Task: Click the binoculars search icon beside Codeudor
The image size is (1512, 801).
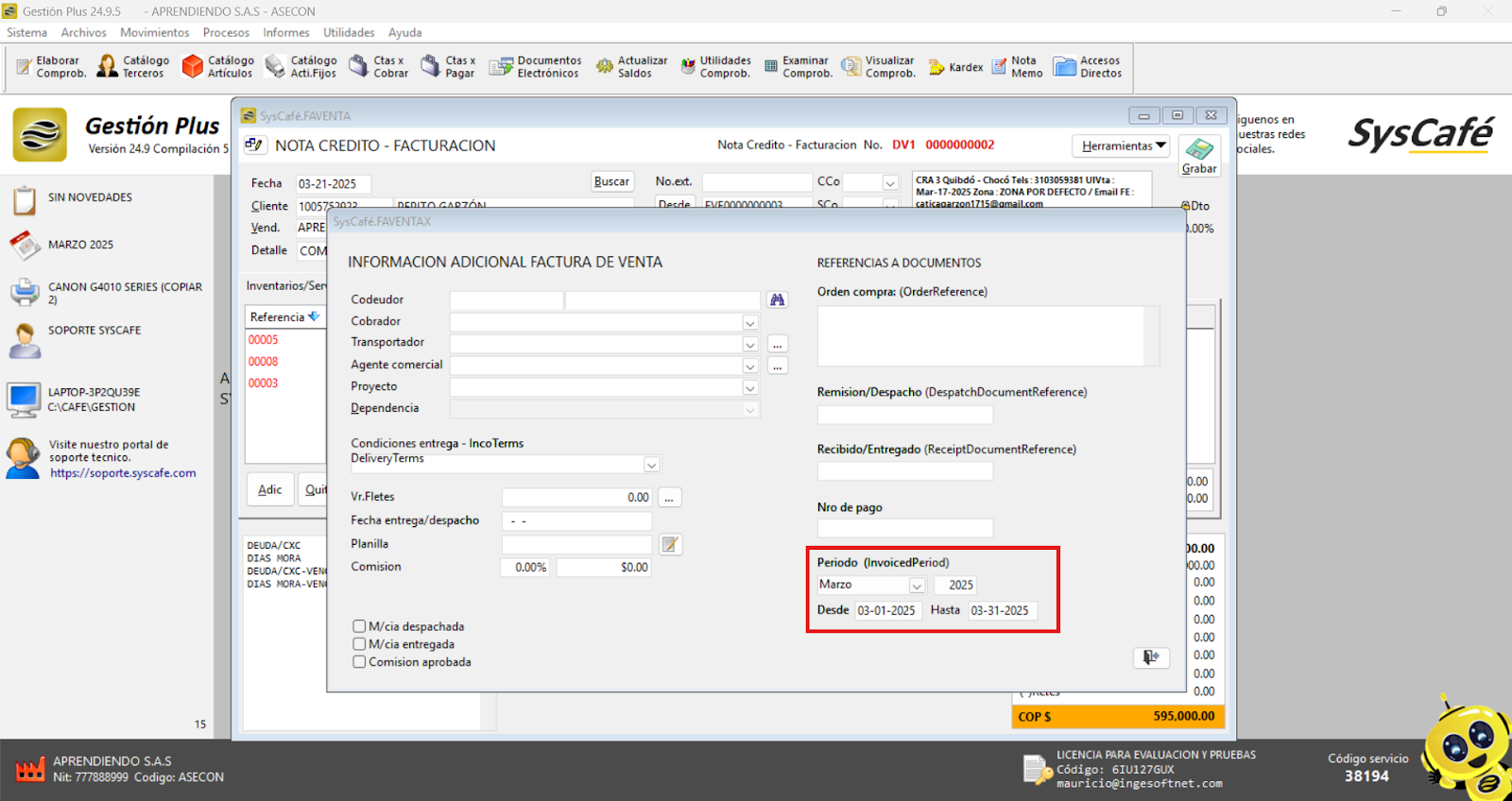Action: (x=777, y=299)
